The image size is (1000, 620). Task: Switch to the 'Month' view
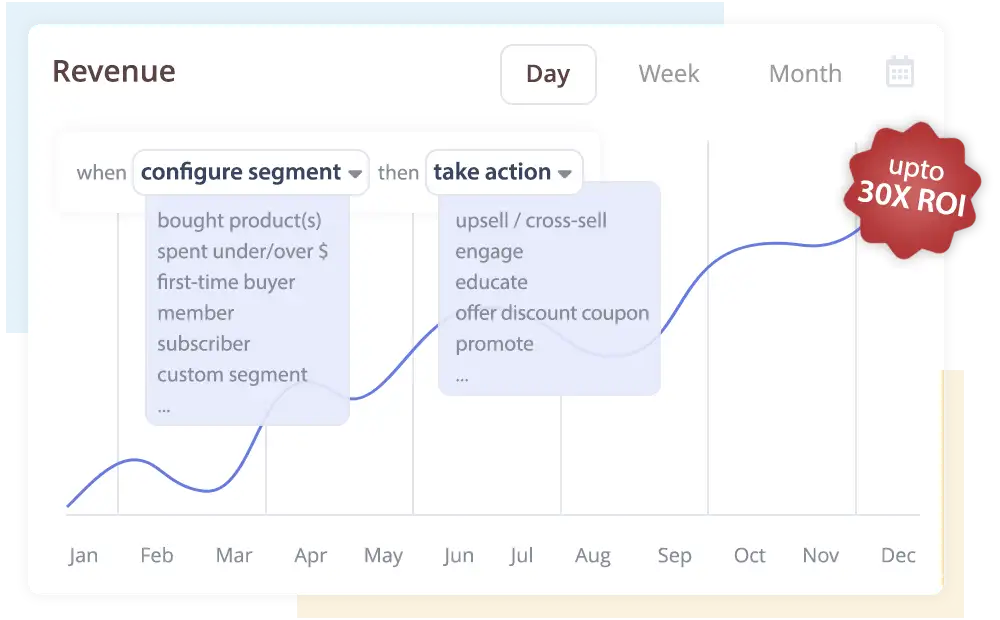coord(805,73)
